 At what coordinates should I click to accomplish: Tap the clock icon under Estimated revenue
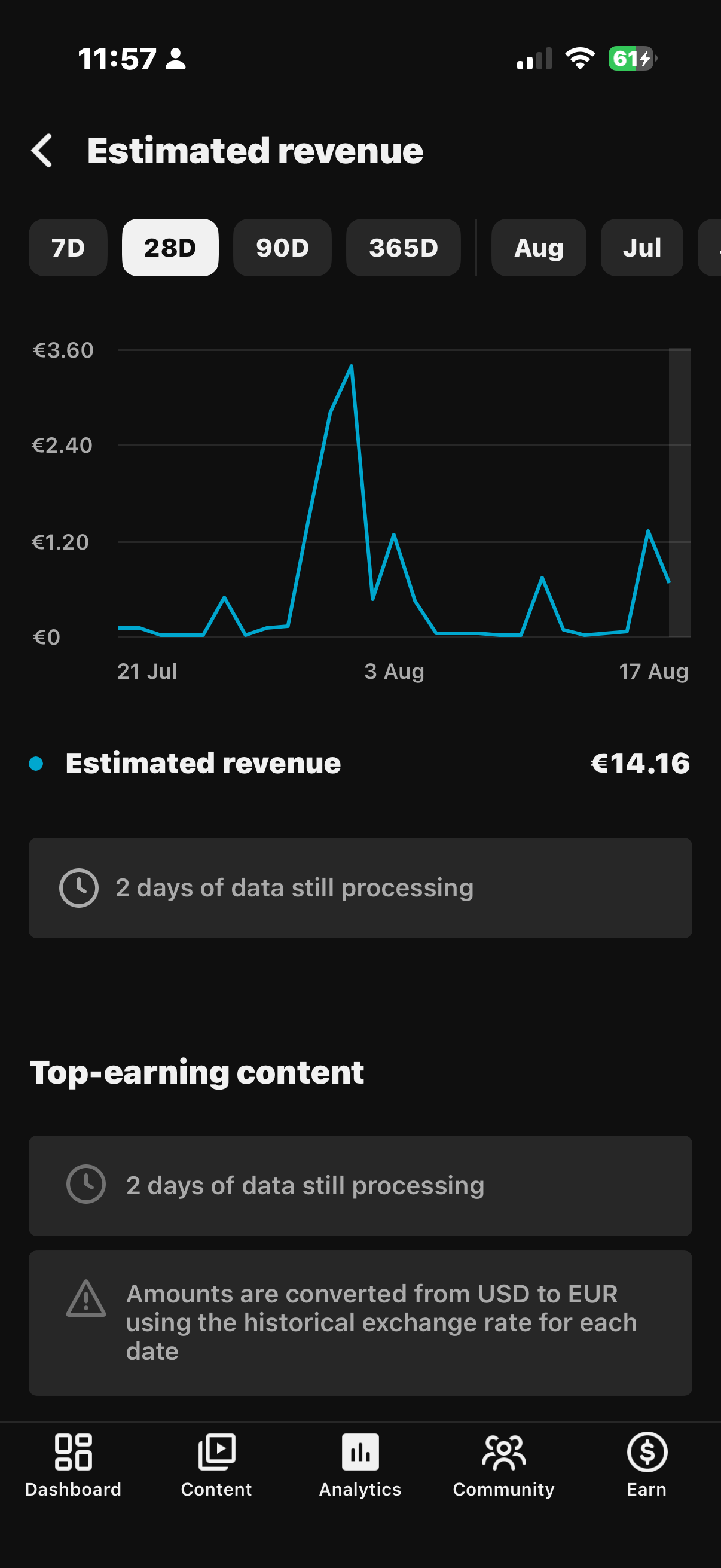(78, 888)
